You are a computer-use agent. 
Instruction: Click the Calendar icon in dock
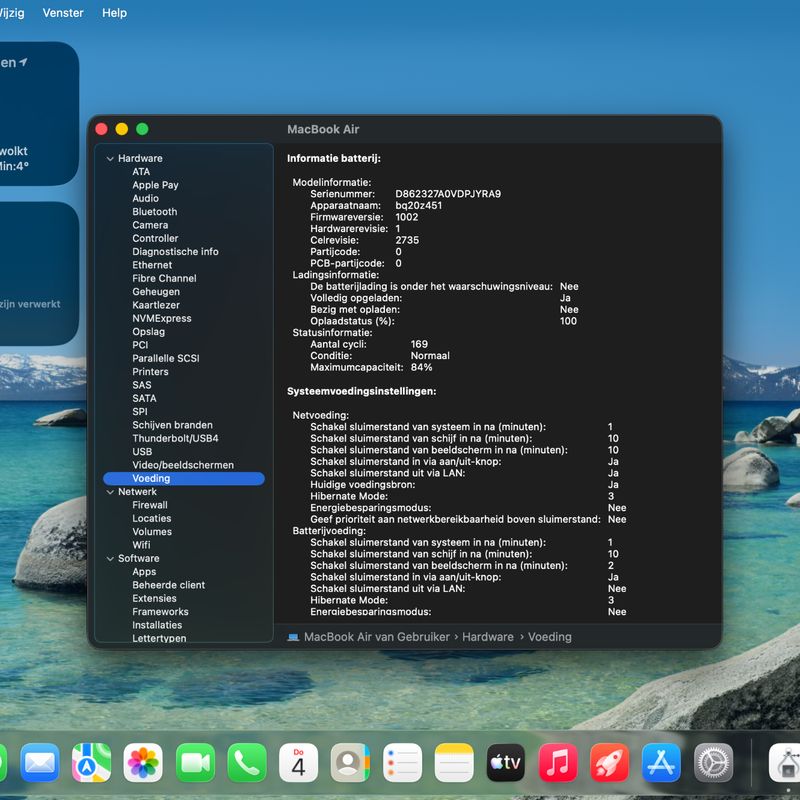coord(298,763)
